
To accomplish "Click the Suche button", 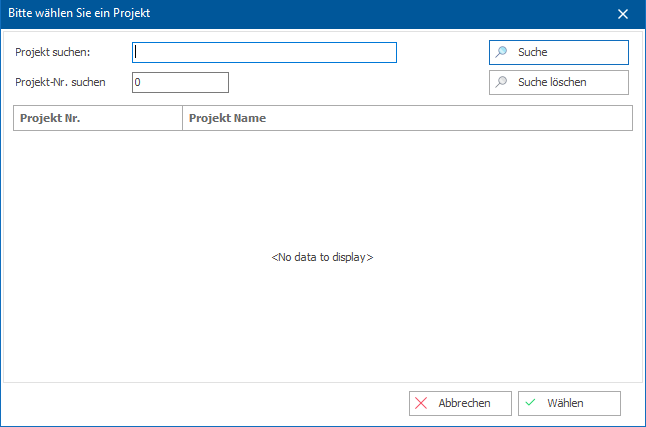I will (x=559, y=52).
